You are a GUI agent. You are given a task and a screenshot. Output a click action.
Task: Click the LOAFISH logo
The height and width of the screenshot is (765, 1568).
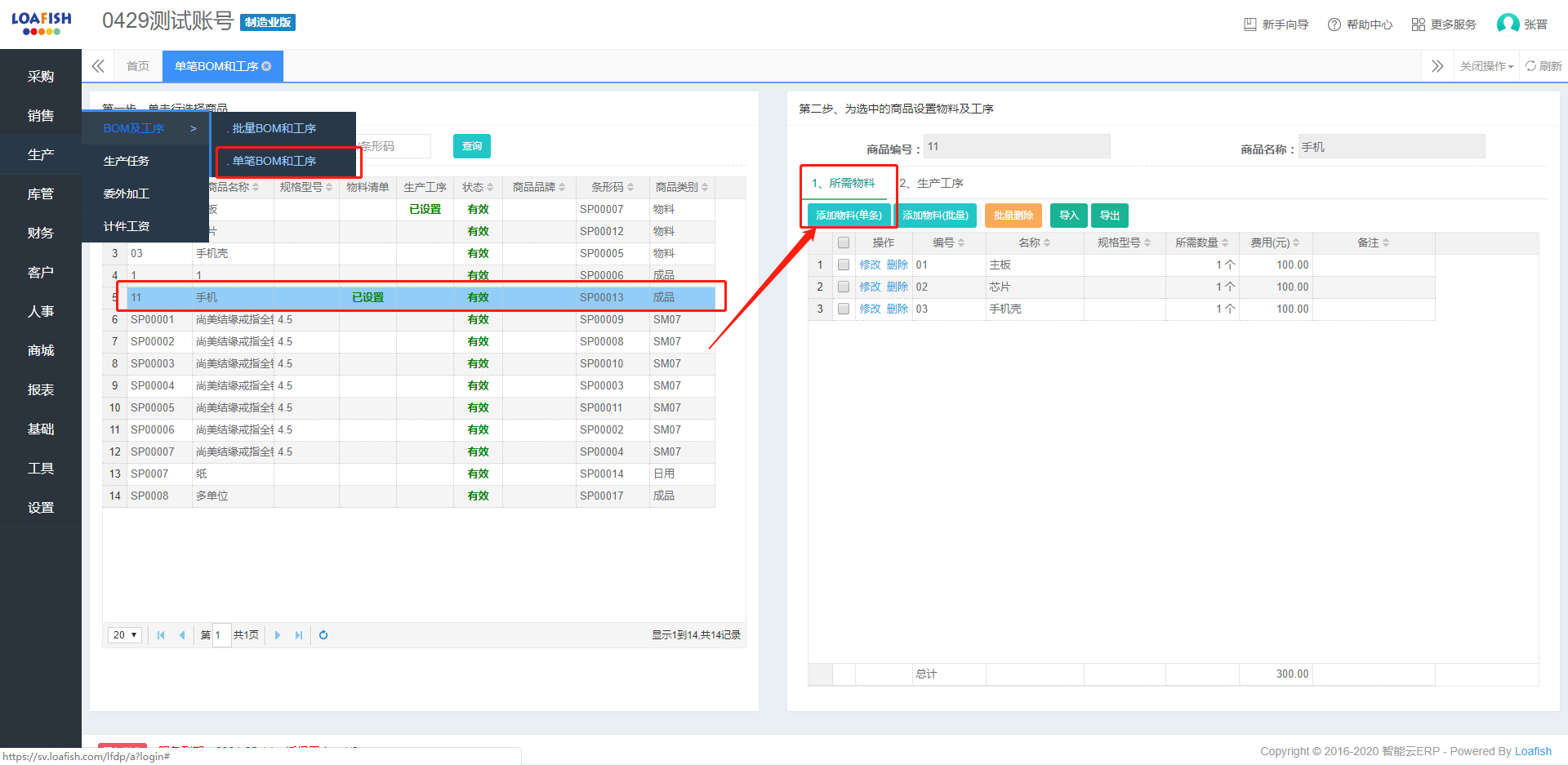(x=41, y=23)
